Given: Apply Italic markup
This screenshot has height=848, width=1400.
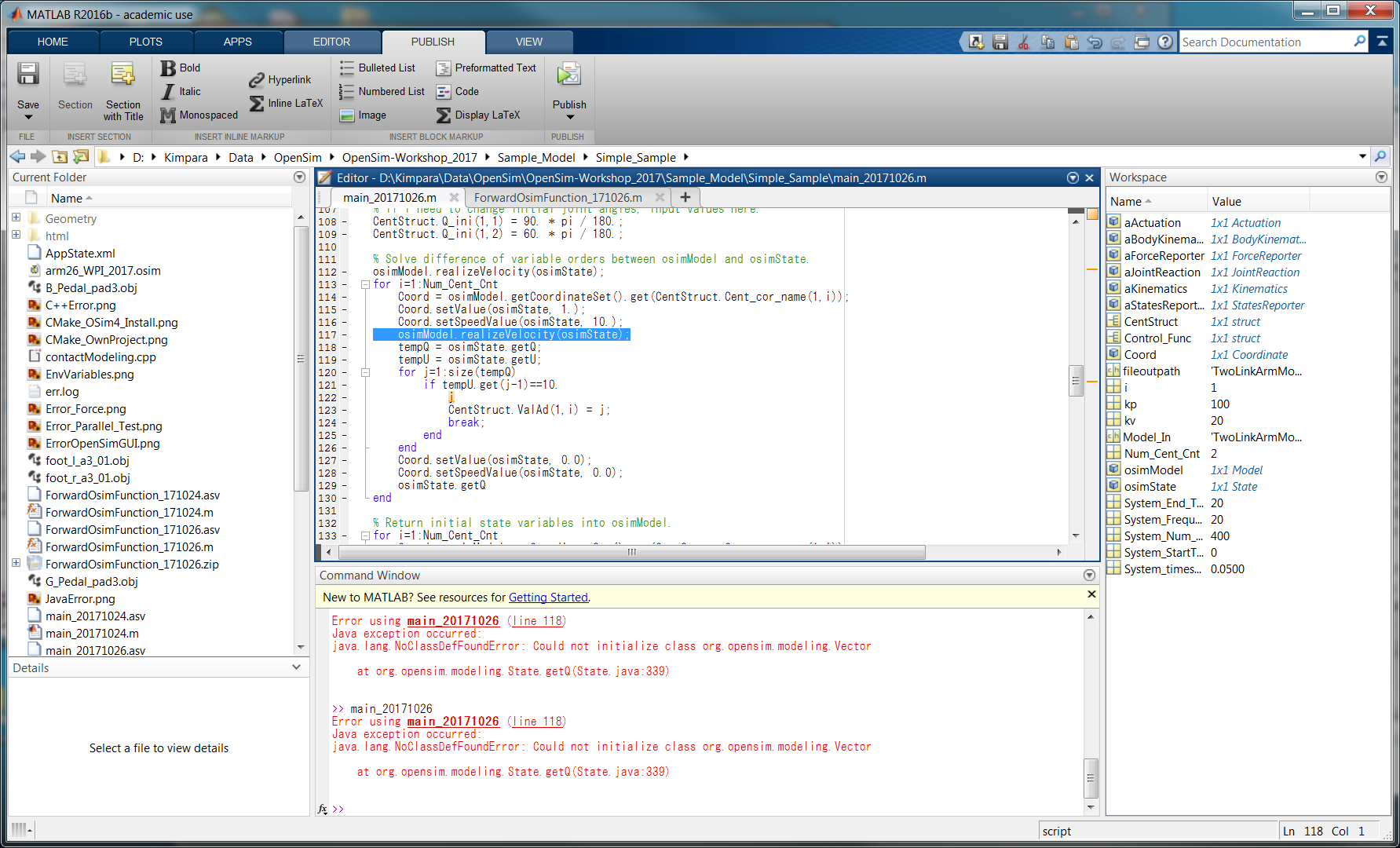Looking at the screenshot, I should click(x=181, y=92).
